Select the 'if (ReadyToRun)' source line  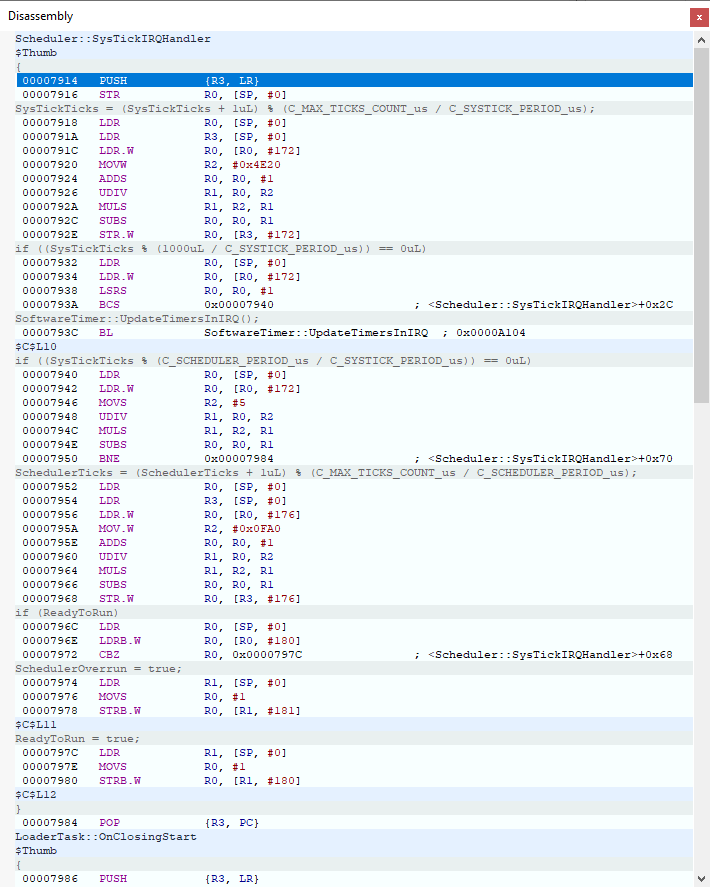(x=354, y=613)
